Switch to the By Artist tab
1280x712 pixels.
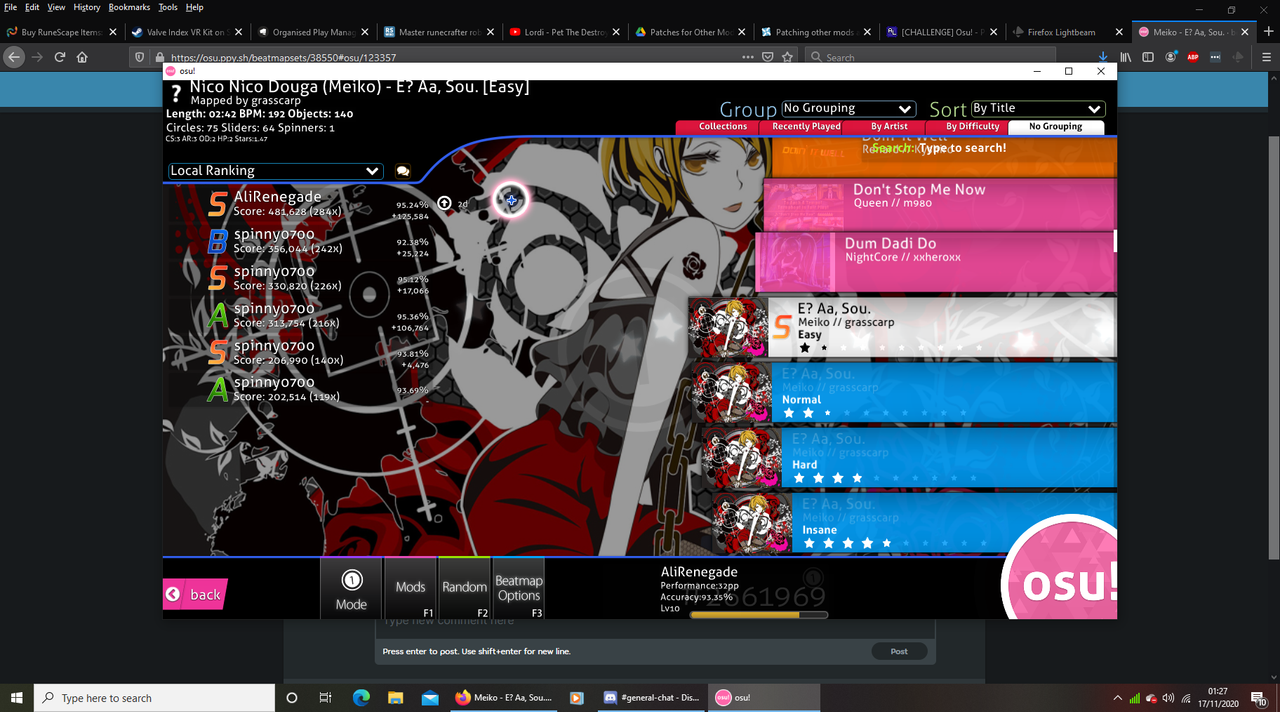(x=889, y=127)
